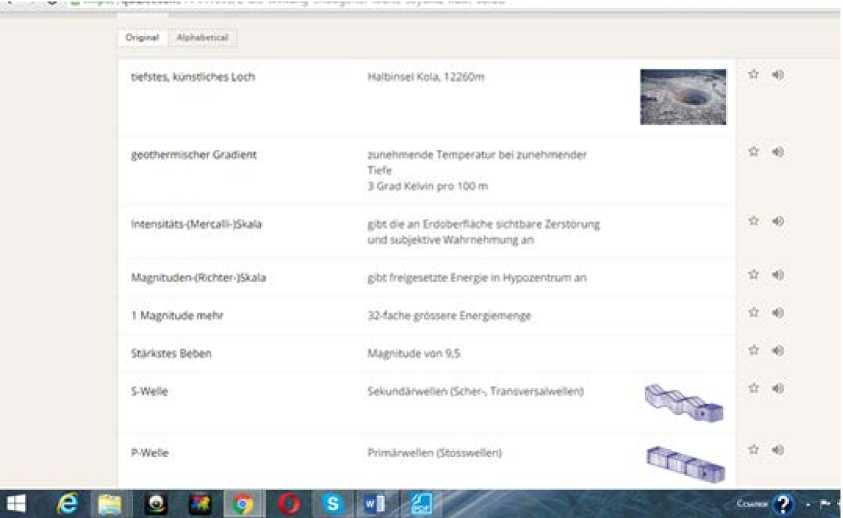
Task: Open the flag notification icon in the tray
Action: click(825, 504)
